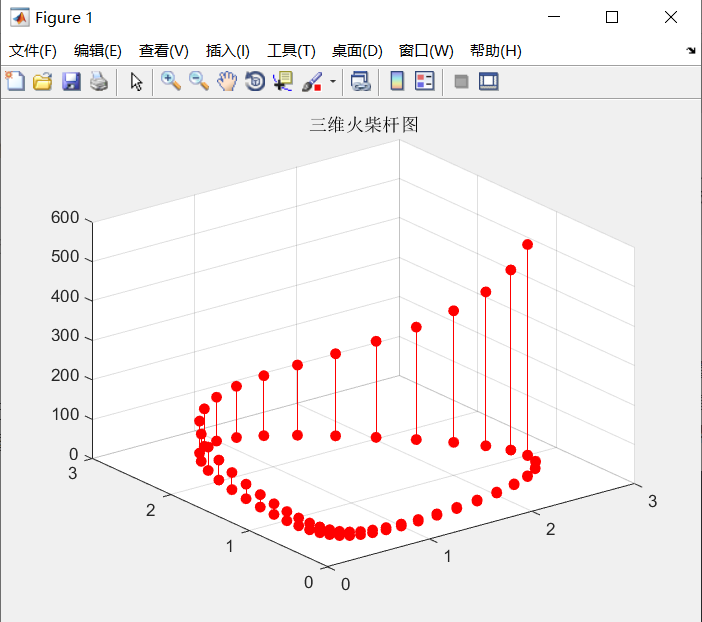Open the 窗口(W) menu
The image size is (702, 622).
point(426,51)
